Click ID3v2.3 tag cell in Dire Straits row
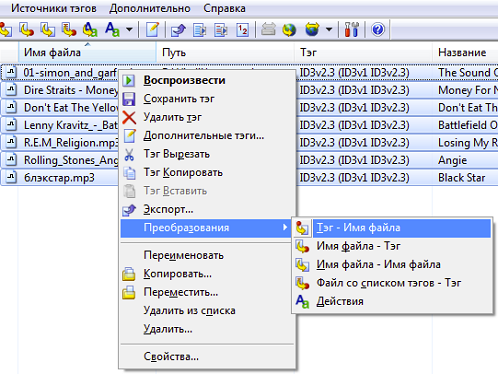The height and width of the screenshot is (376, 499). [x=354, y=90]
